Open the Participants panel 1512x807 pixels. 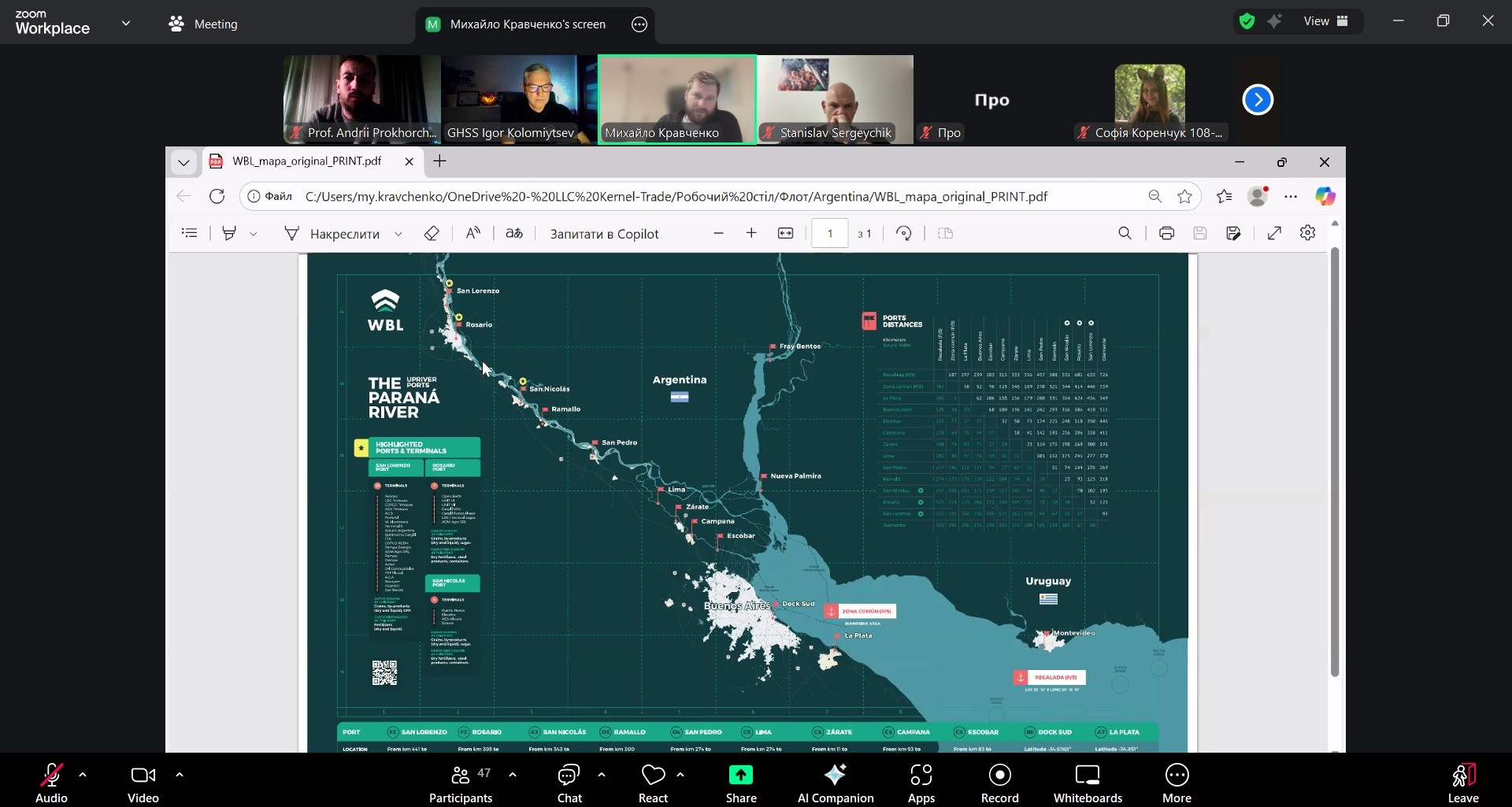461,783
